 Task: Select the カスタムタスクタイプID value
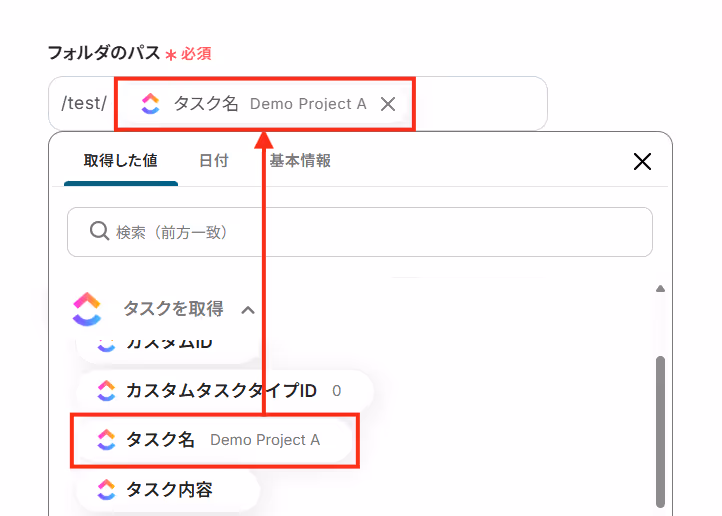point(224,391)
